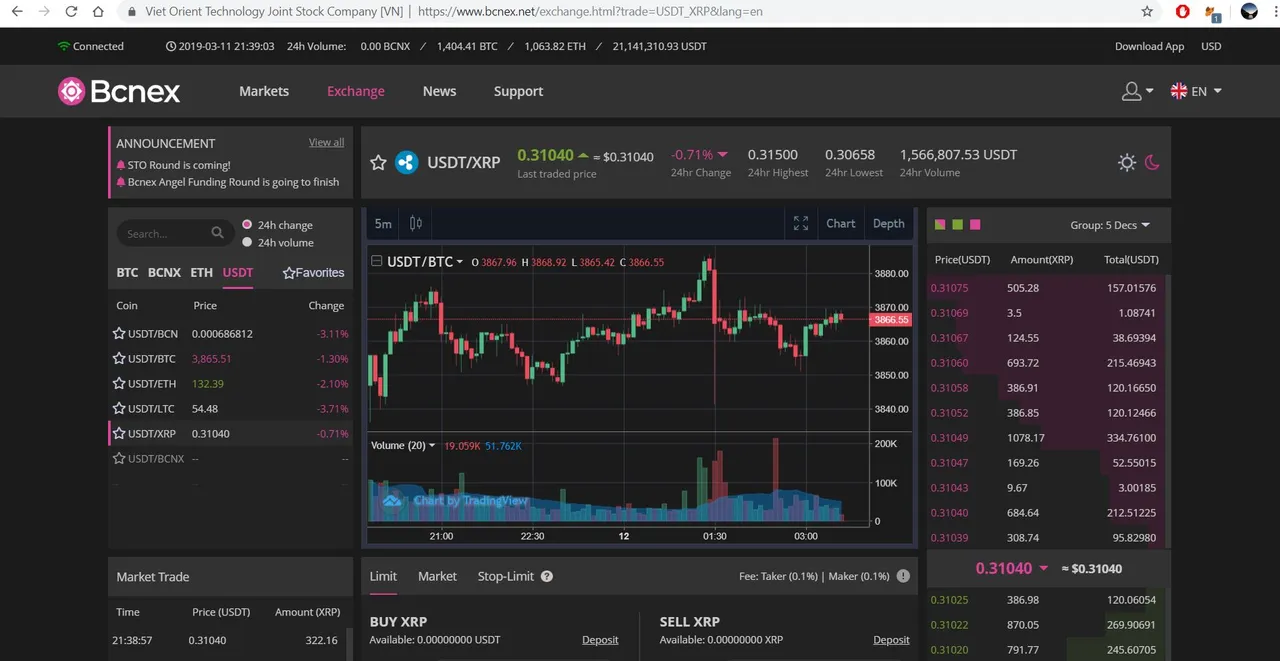Image resolution: width=1280 pixels, height=661 pixels.
Task: Click the Bcnex logo
Action: (x=119, y=91)
